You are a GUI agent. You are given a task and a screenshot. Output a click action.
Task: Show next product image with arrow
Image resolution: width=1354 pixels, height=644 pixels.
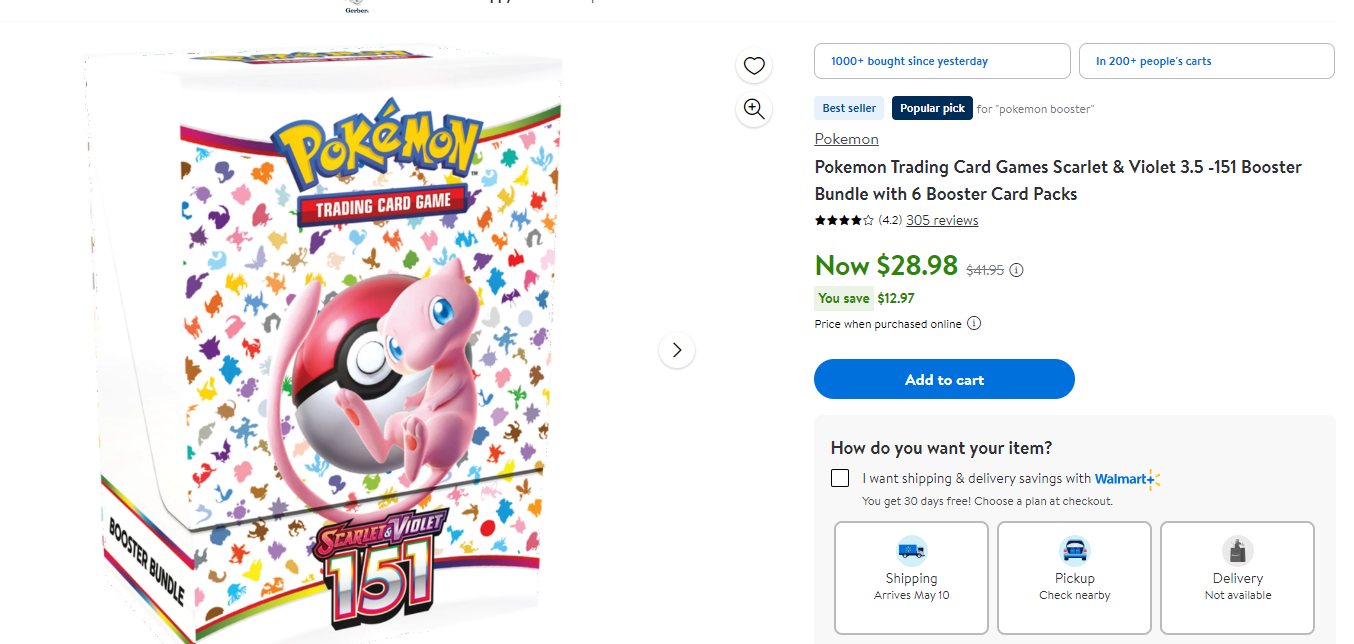(677, 350)
